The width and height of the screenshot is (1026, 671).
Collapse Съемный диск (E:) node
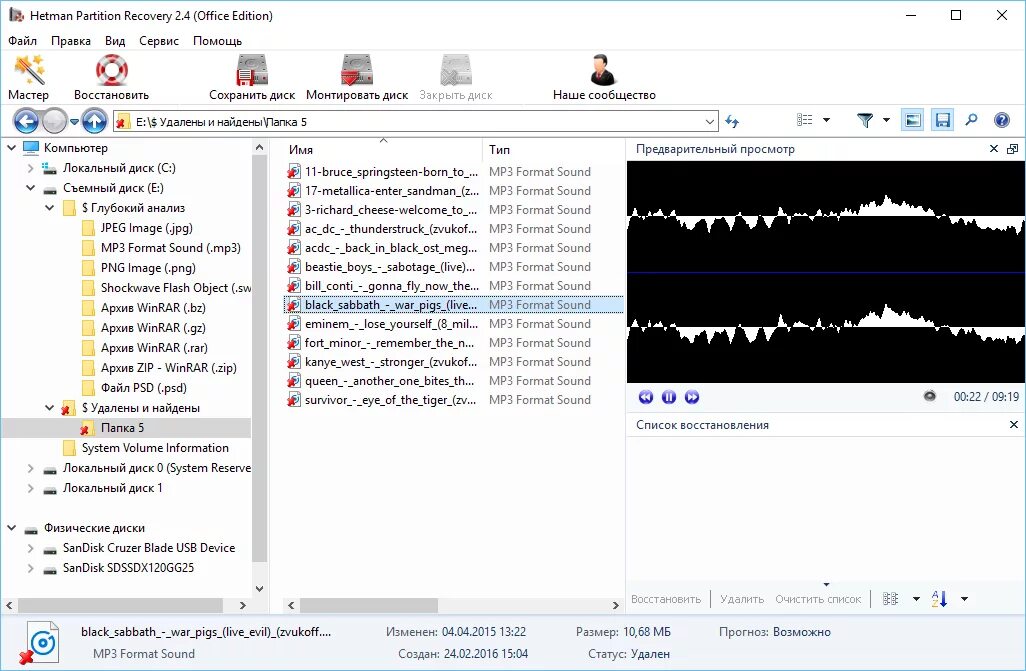[30, 188]
